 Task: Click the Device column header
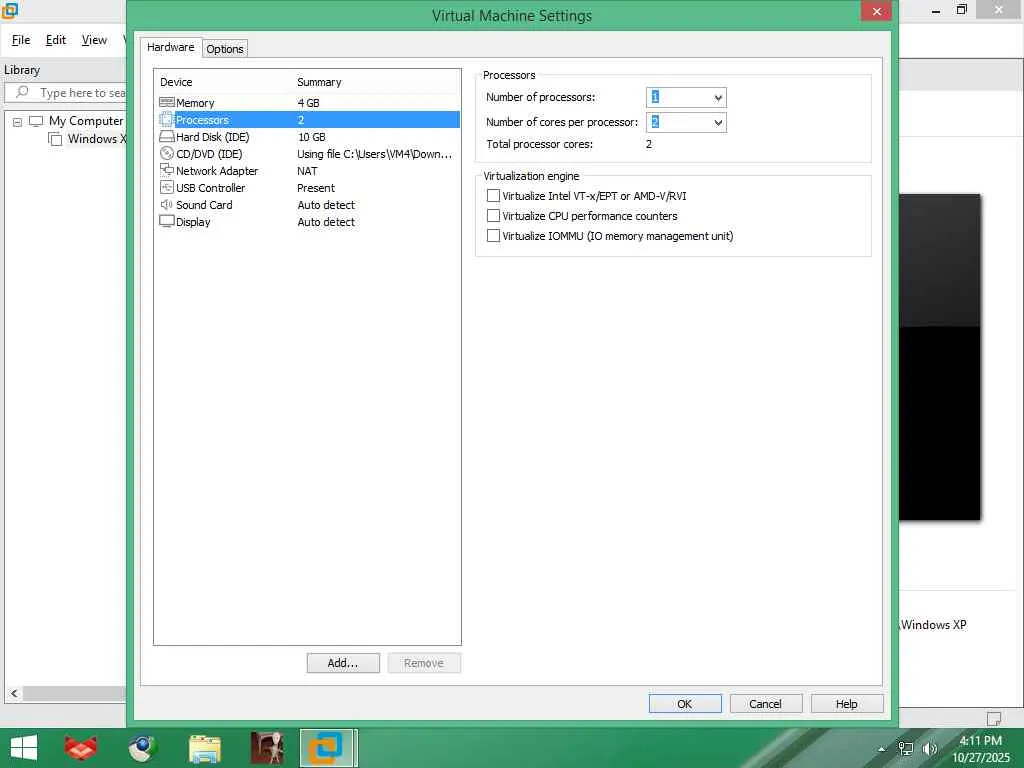(176, 82)
